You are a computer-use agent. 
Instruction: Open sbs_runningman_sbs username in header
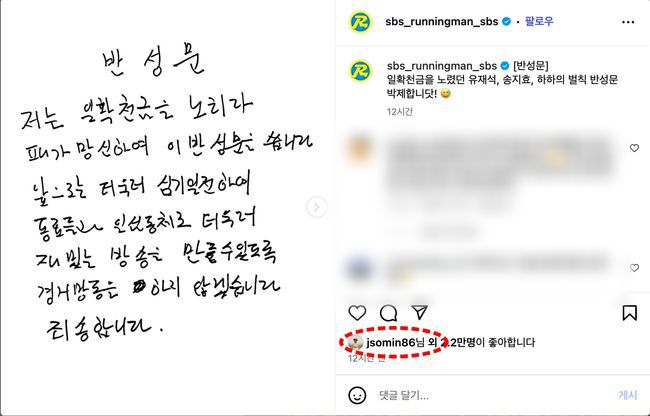point(441,22)
